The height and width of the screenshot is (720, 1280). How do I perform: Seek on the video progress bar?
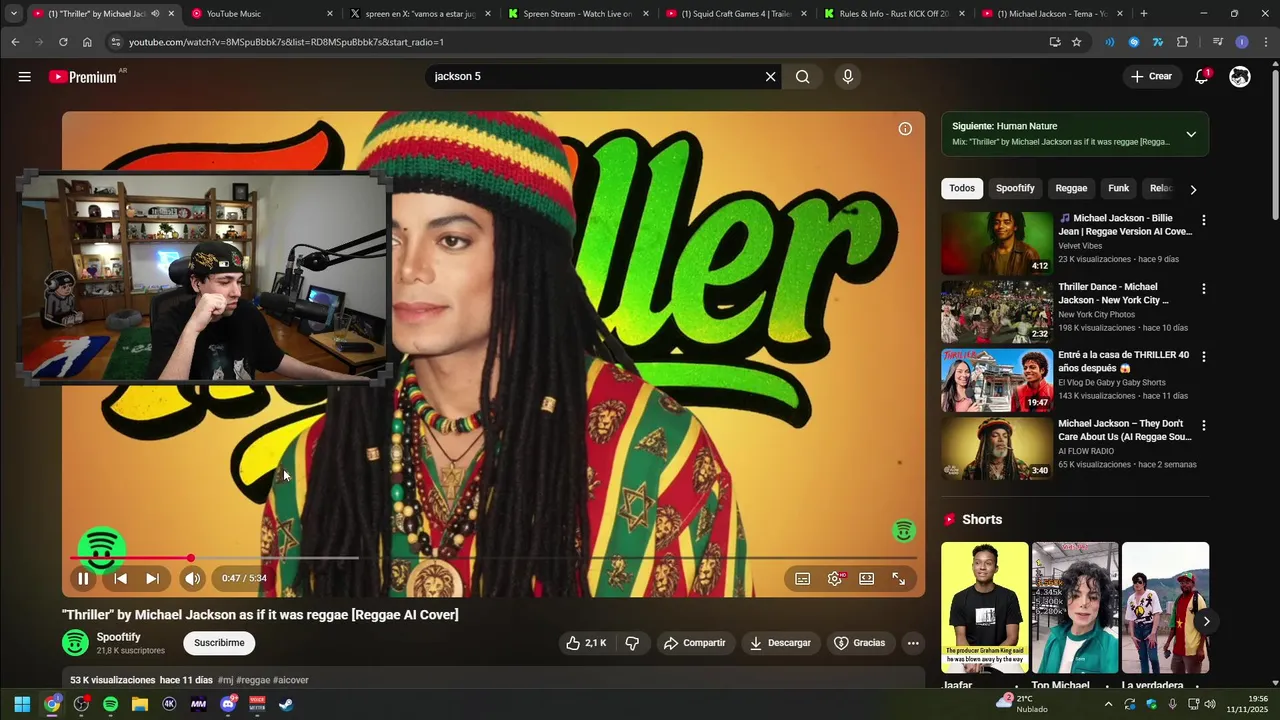[x=493, y=558]
